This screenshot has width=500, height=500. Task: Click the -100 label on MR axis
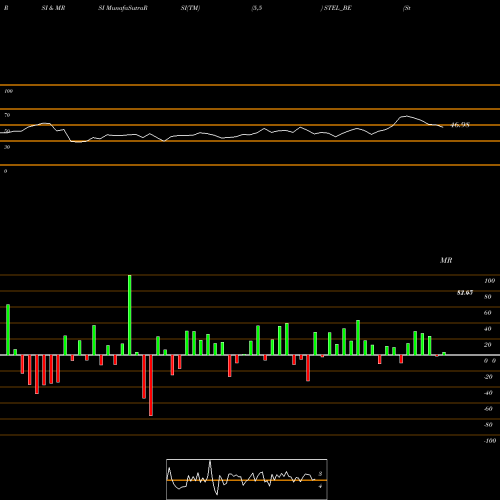489,441
